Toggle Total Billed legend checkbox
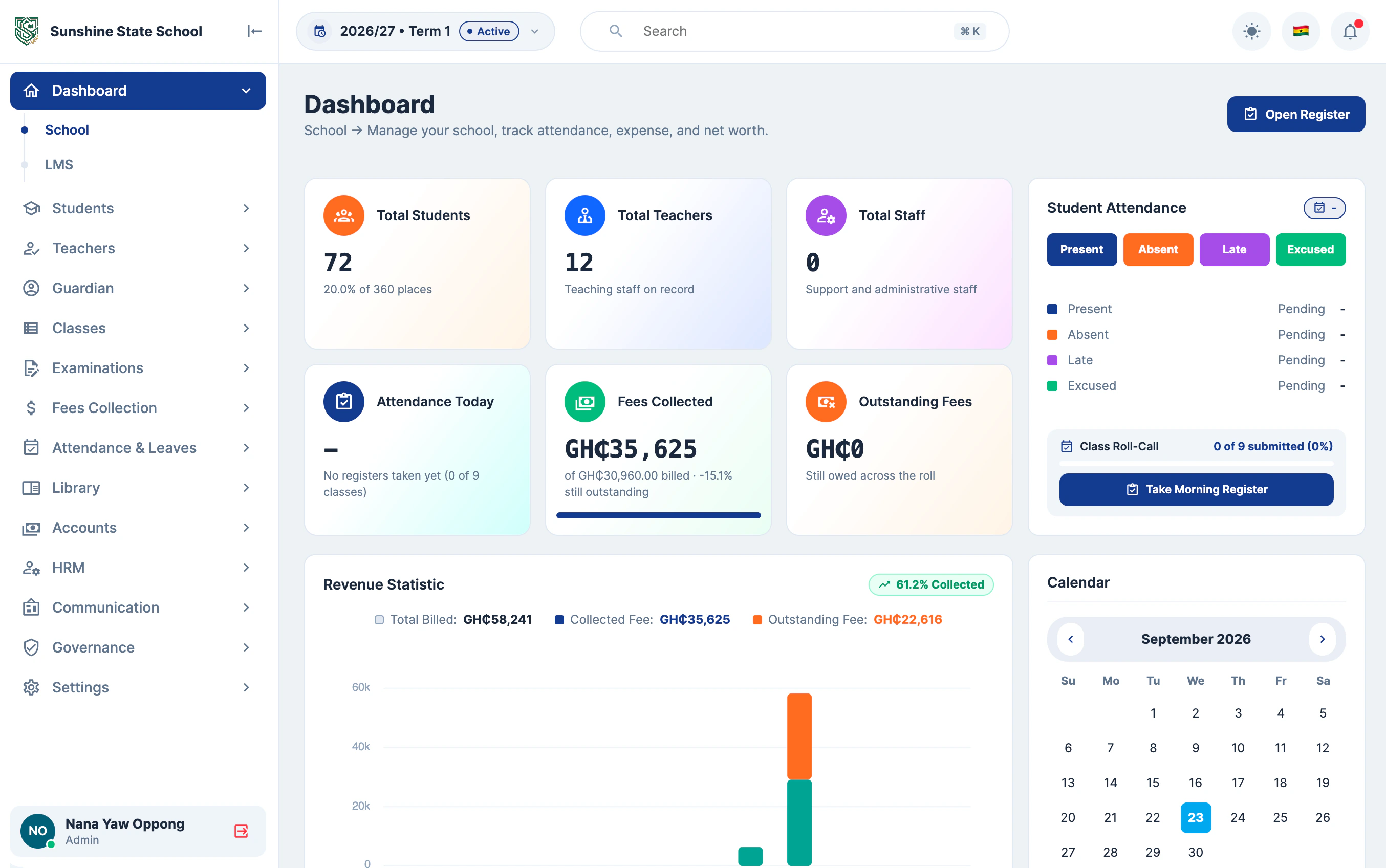The image size is (1386, 868). (x=379, y=619)
